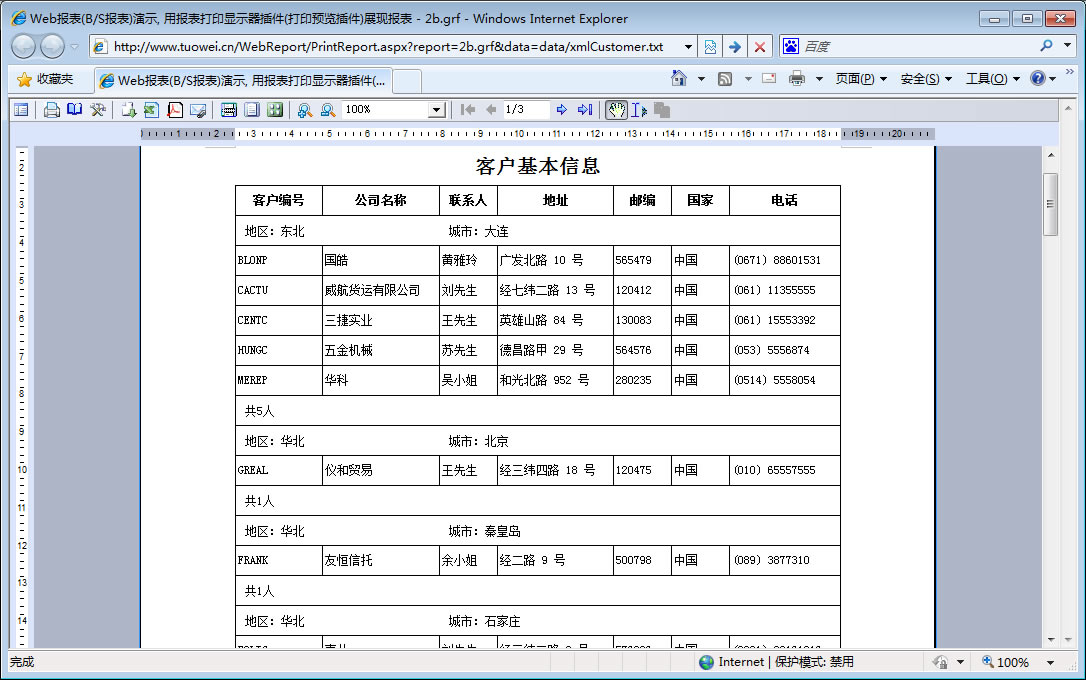Jump to the last report page
Screen dimensions: 1086x680
pos(585,110)
